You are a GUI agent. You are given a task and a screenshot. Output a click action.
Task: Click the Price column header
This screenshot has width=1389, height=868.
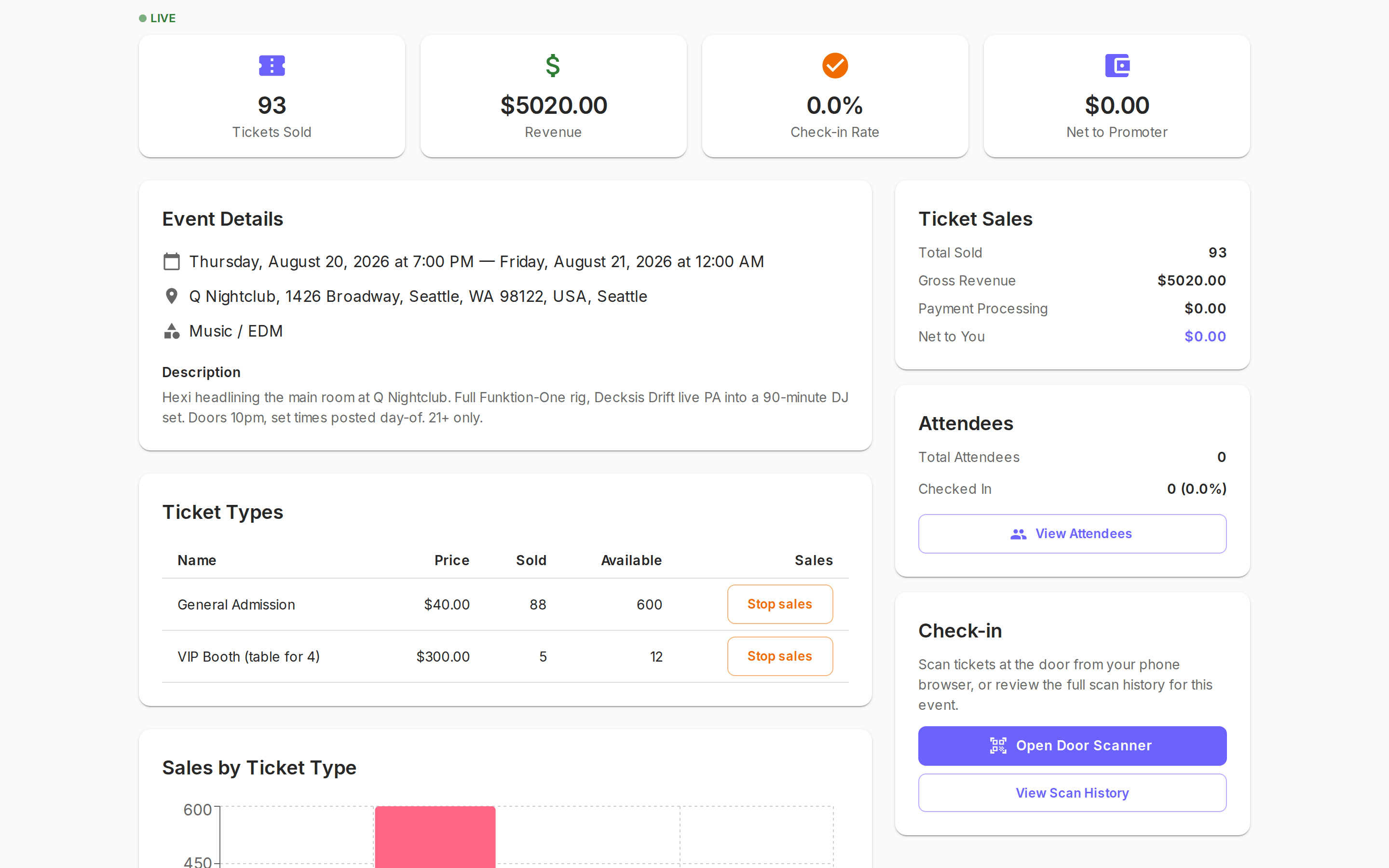(x=452, y=560)
